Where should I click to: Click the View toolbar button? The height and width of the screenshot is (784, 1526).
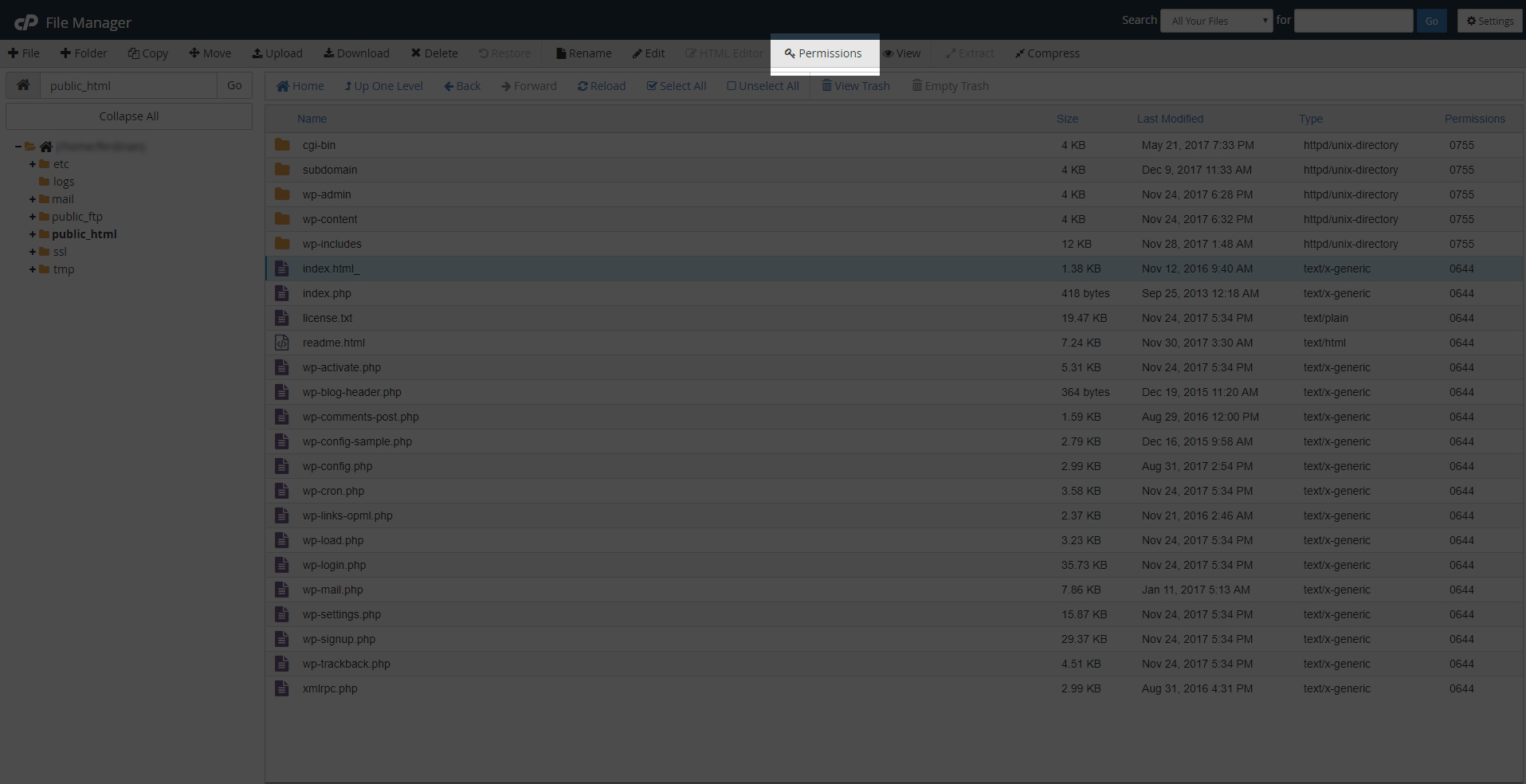click(901, 53)
